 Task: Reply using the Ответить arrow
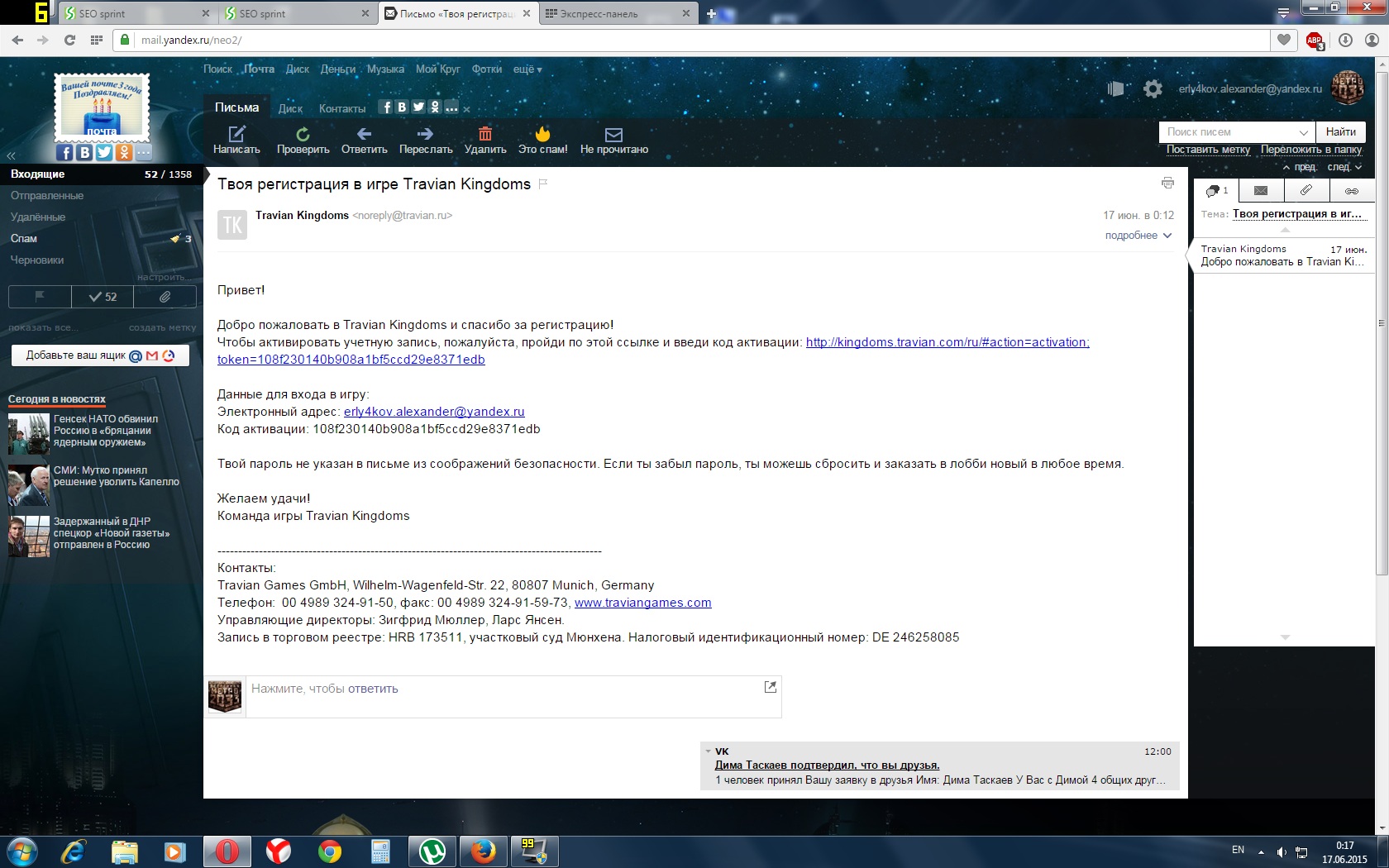click(364, 140)
